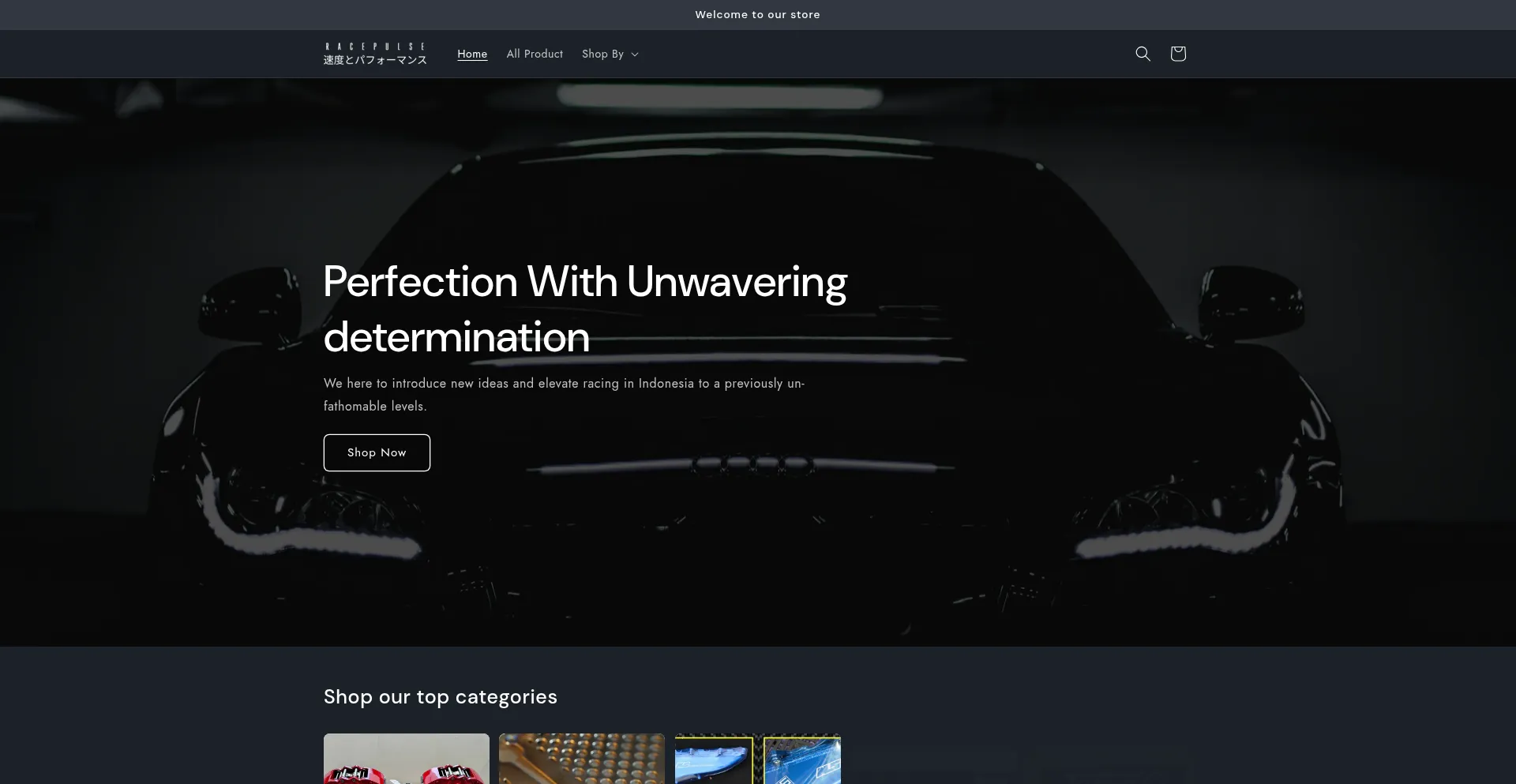Open the search magnifier icon
Screen dimensions: 1516x784
[x=1143, y=54]
